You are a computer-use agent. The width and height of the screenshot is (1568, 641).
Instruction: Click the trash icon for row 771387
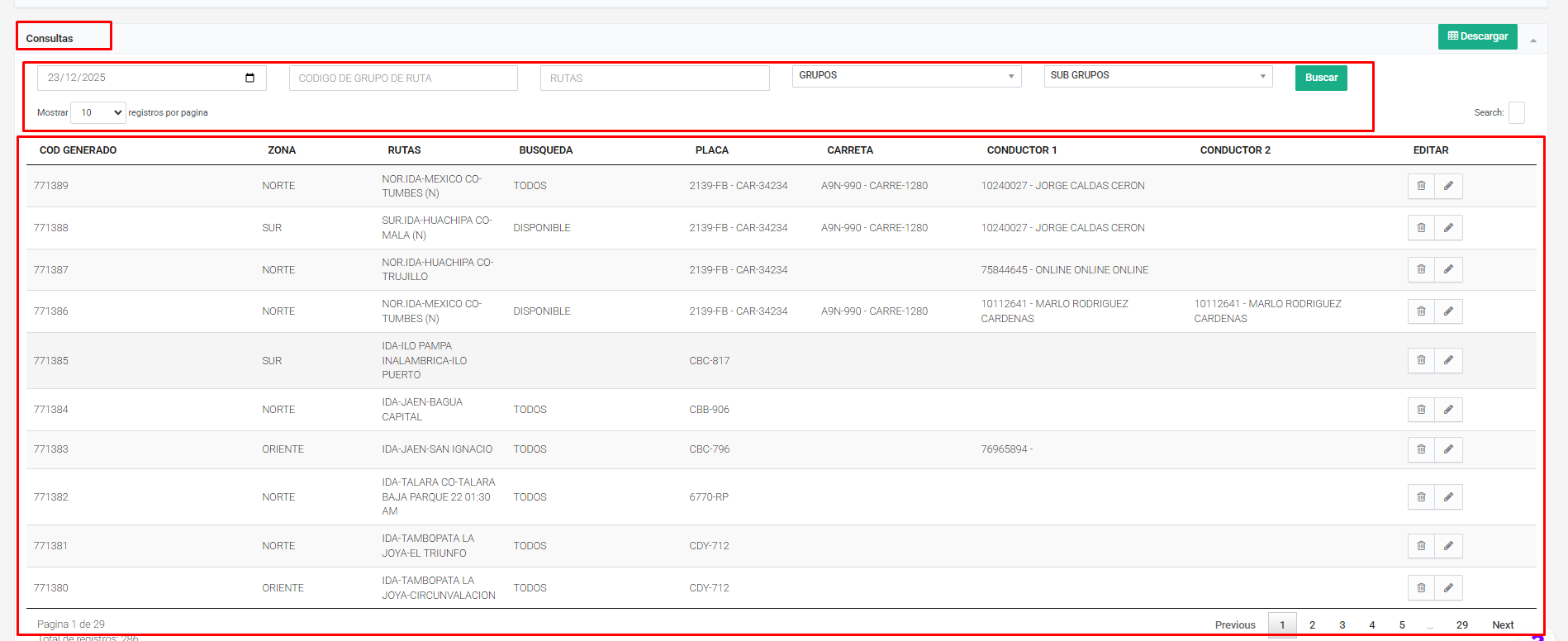(1421, 269)
